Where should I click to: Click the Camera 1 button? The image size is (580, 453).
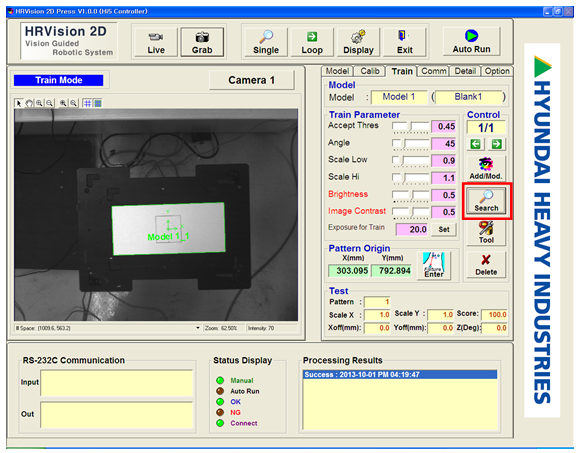(x=252, y=80)
